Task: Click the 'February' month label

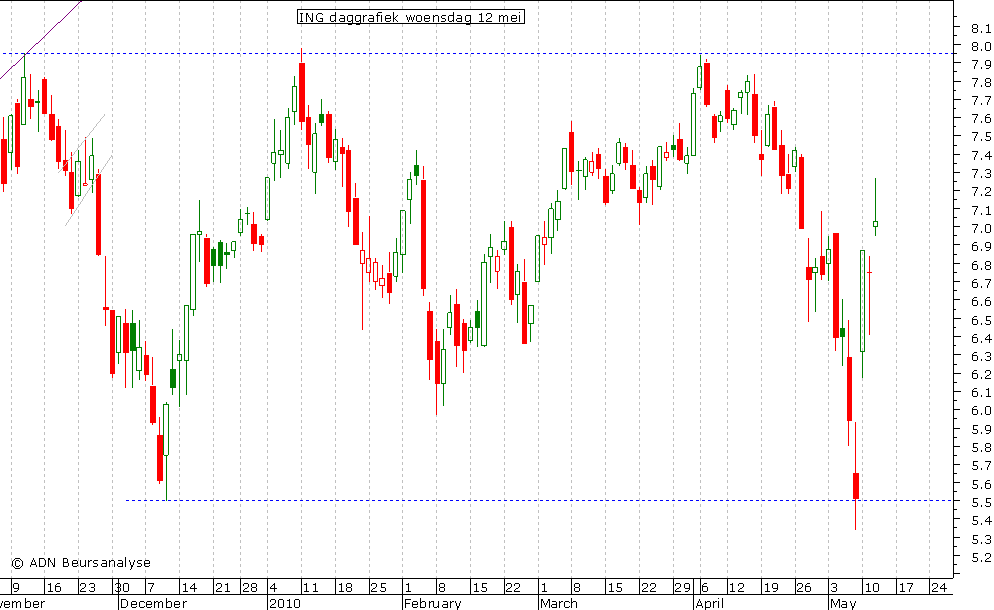Action: click(x=432, y=603)
